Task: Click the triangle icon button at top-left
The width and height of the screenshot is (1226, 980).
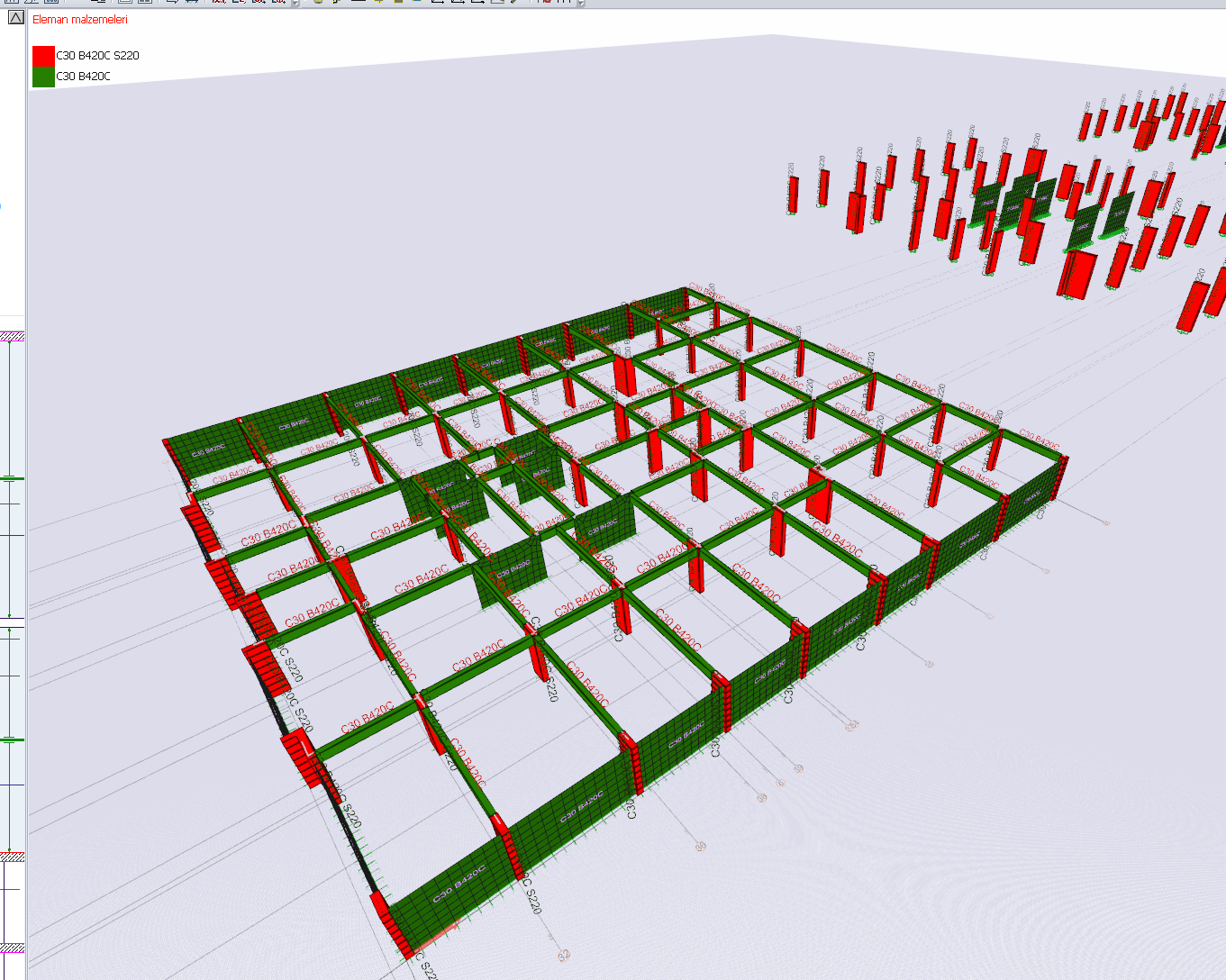Action: coord(15,17)
